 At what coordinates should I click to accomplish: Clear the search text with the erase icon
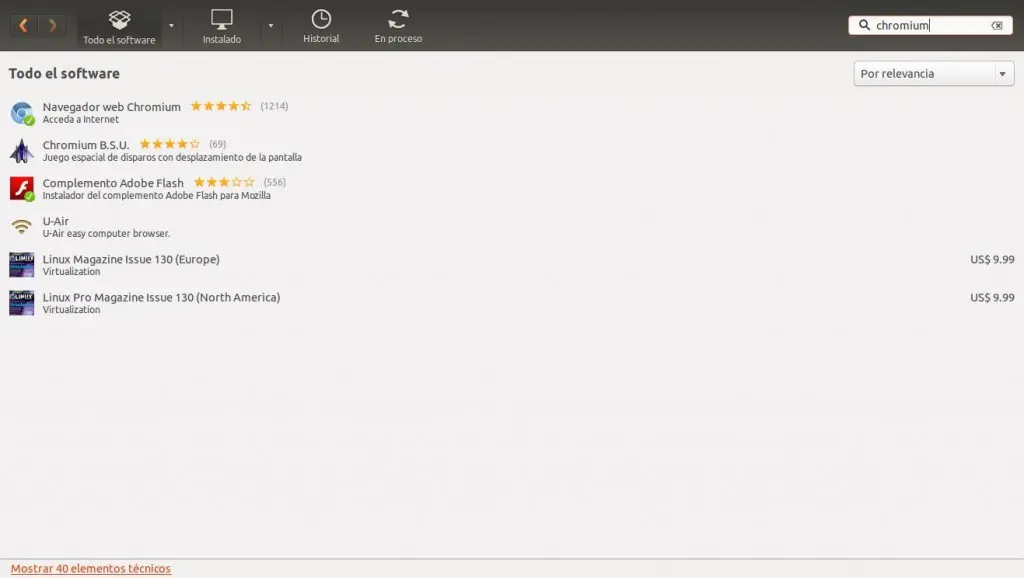[x=997, y=25]
